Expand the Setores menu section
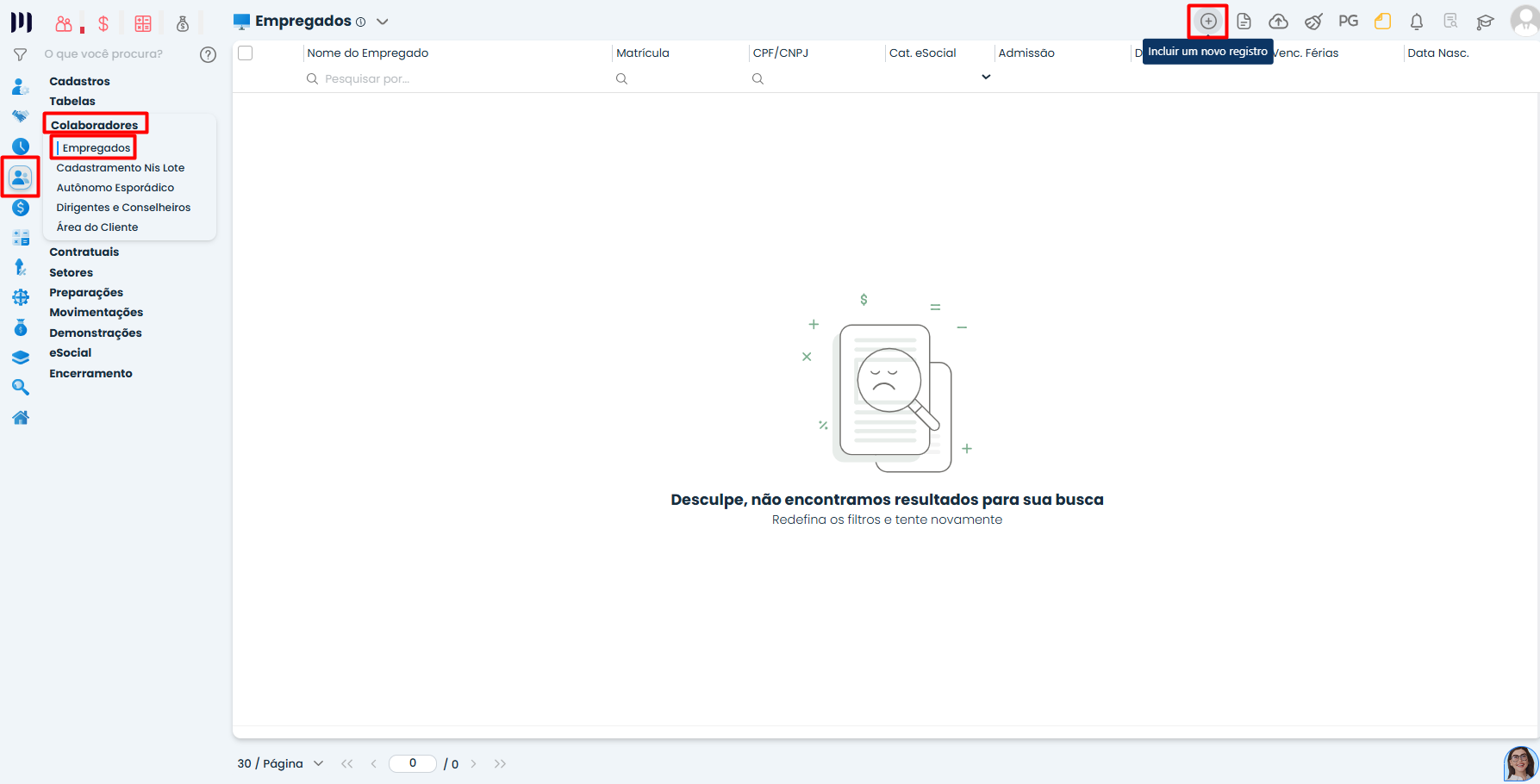The height and width of the screenshot is (784, 1540). click(x=71, y=272)
